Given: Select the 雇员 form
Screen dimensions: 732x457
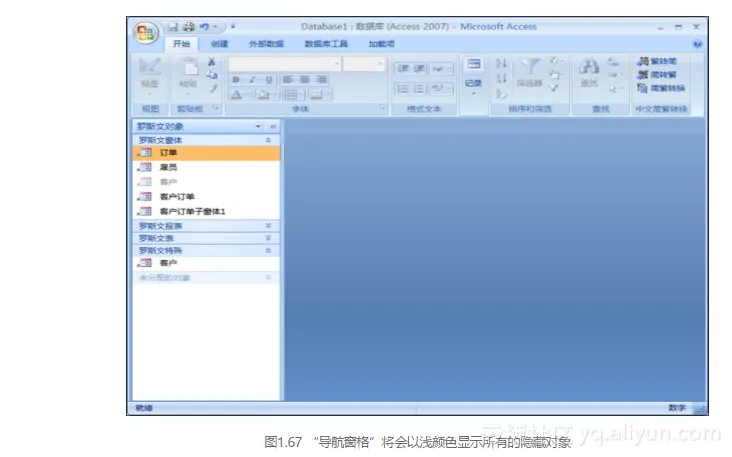Looking at the screenshot, I should (206, 167).
